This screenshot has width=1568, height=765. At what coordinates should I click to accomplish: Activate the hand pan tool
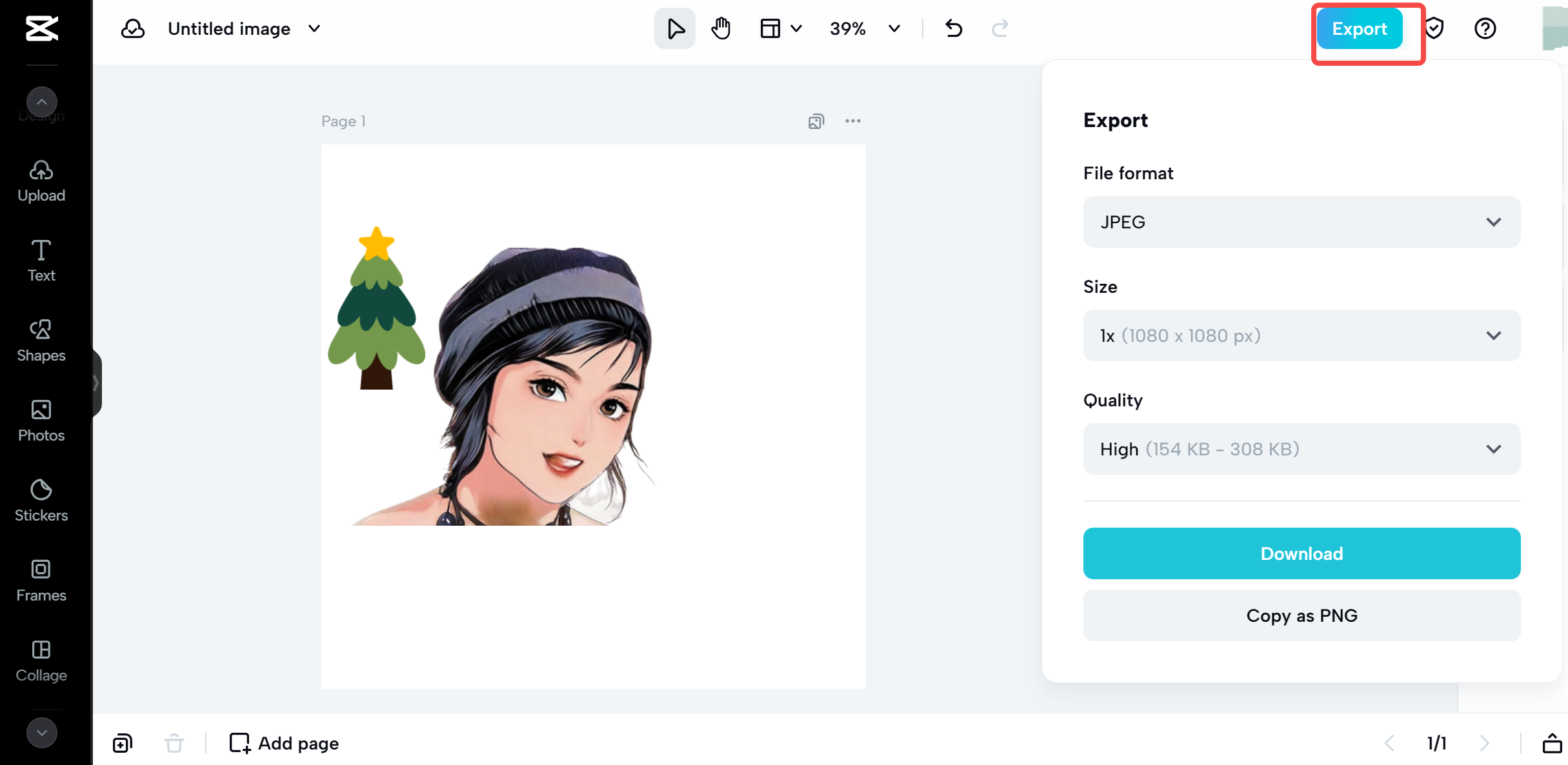click(721, 28)
